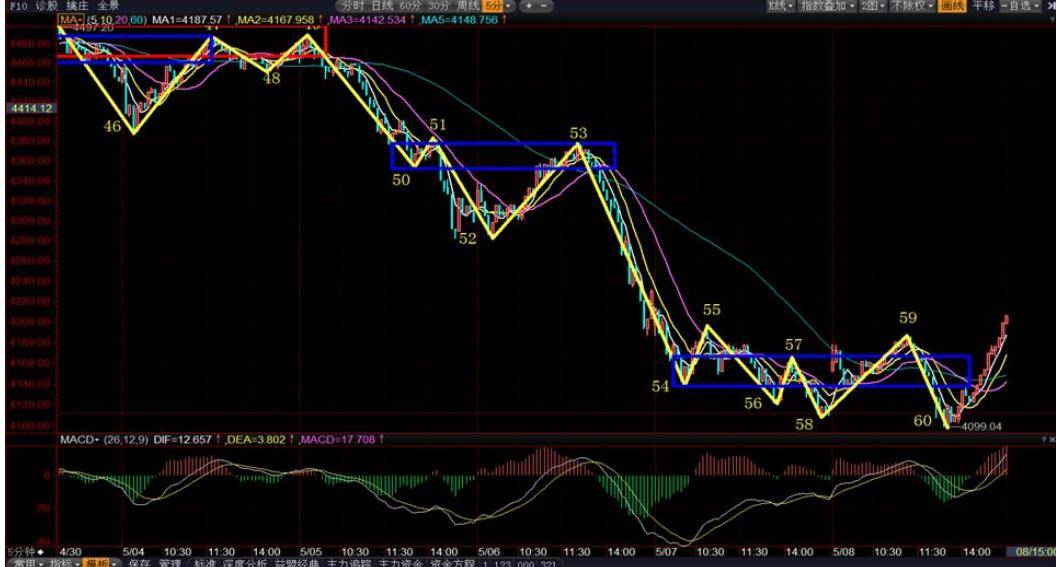The height and width of the screenshot is (567, 1056).
Task: Select the 标准 standard template
Action: click(205, 563)
